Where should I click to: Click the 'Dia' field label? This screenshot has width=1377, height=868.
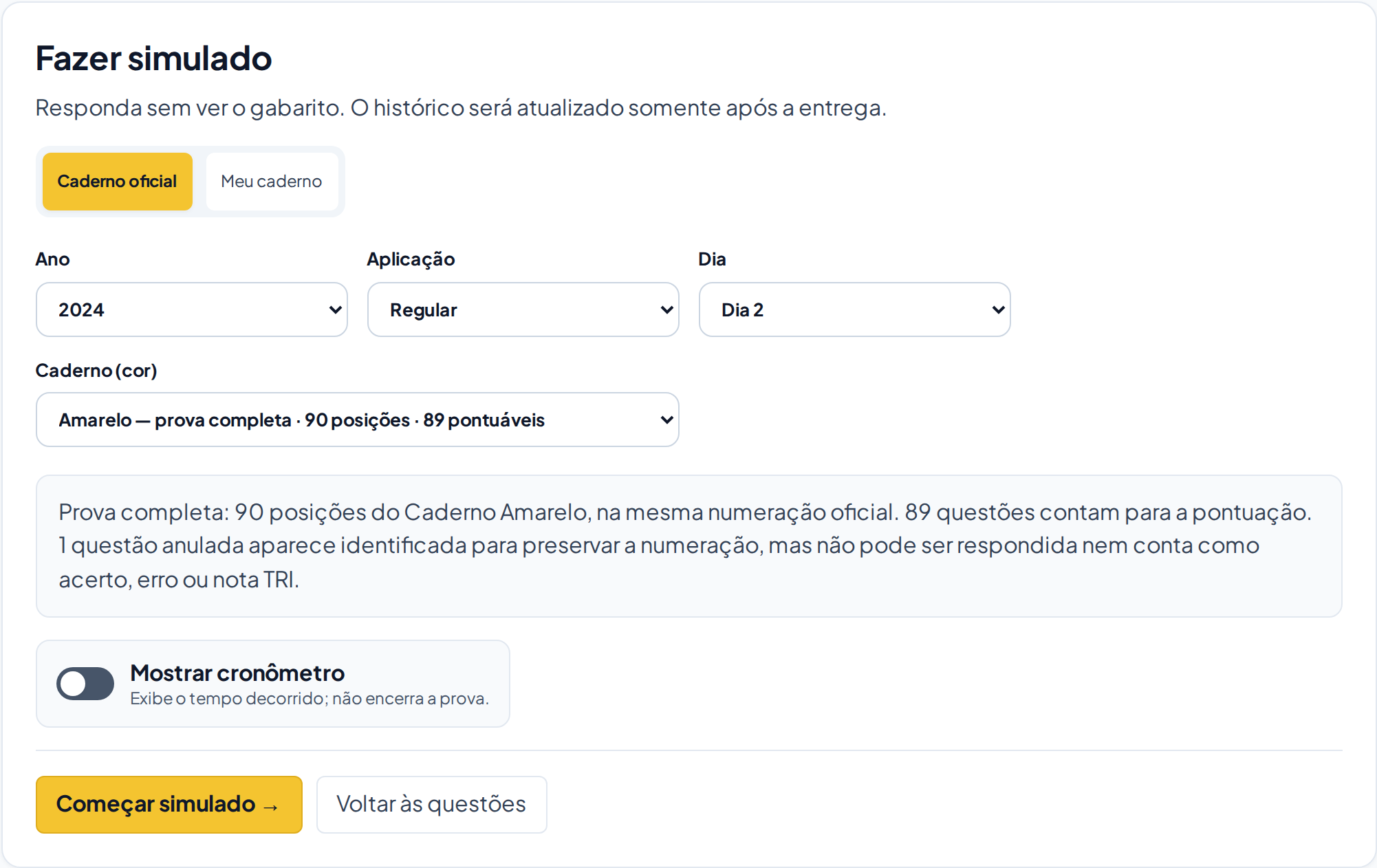(x=712, y=259)
